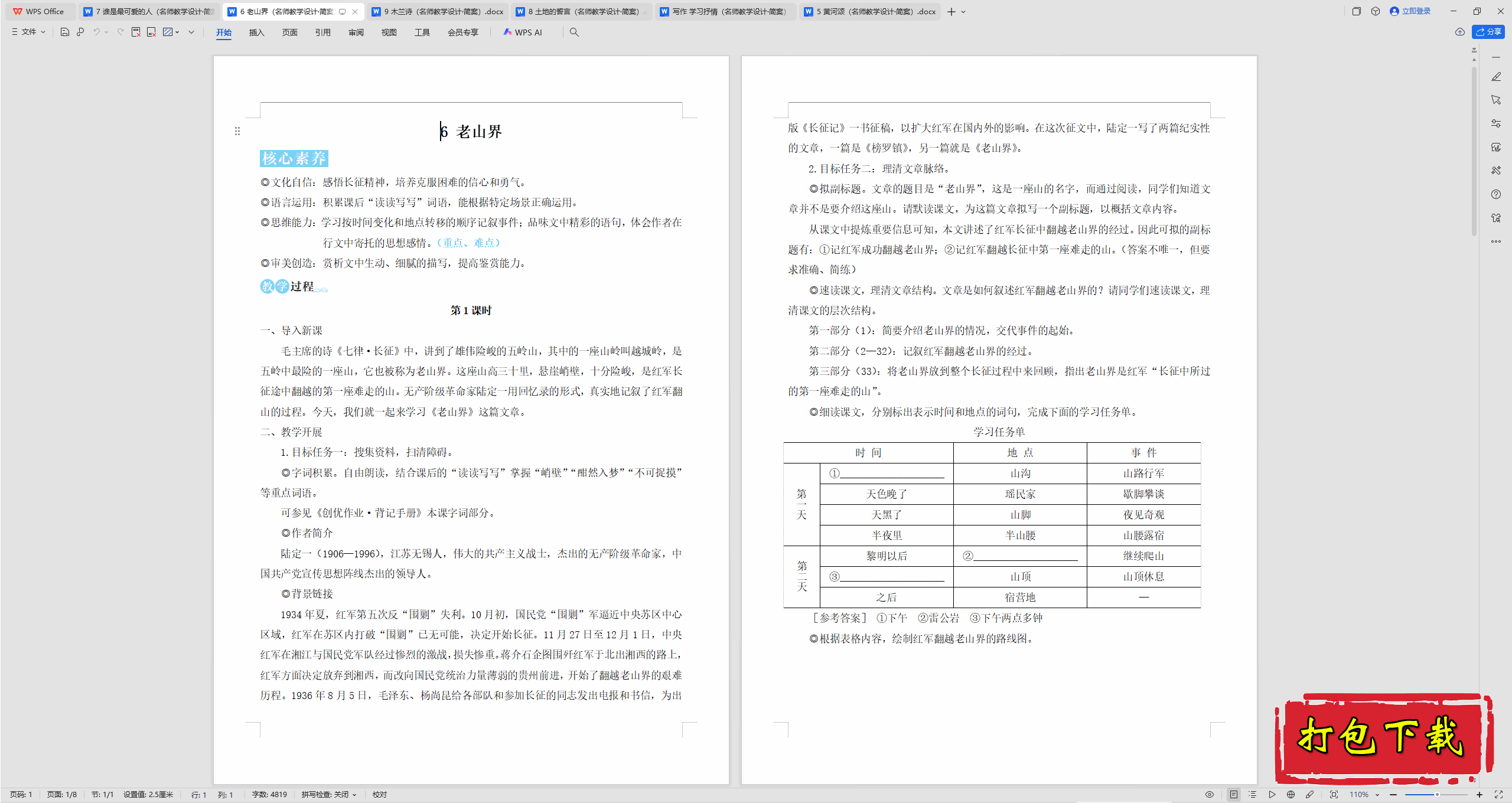Screen dimensions: 1512x803
Task: Switch to 7 谁是最可爱的人 document tab
Action: (x=149, y=12)
